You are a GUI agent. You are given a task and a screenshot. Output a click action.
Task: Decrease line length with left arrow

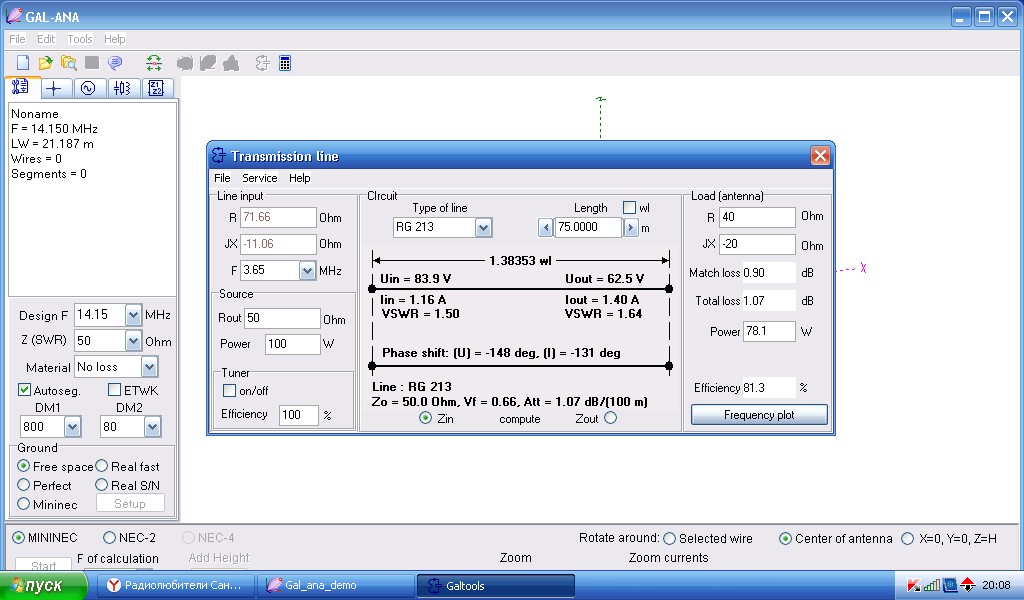click(x=545, y=227)
